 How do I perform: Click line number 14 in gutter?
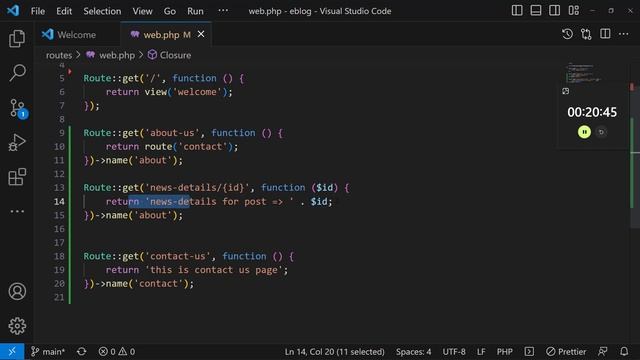59,202
